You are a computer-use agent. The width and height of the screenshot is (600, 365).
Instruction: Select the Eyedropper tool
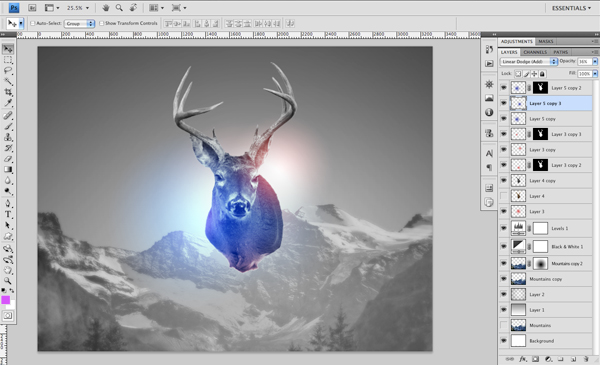[8, 103]
